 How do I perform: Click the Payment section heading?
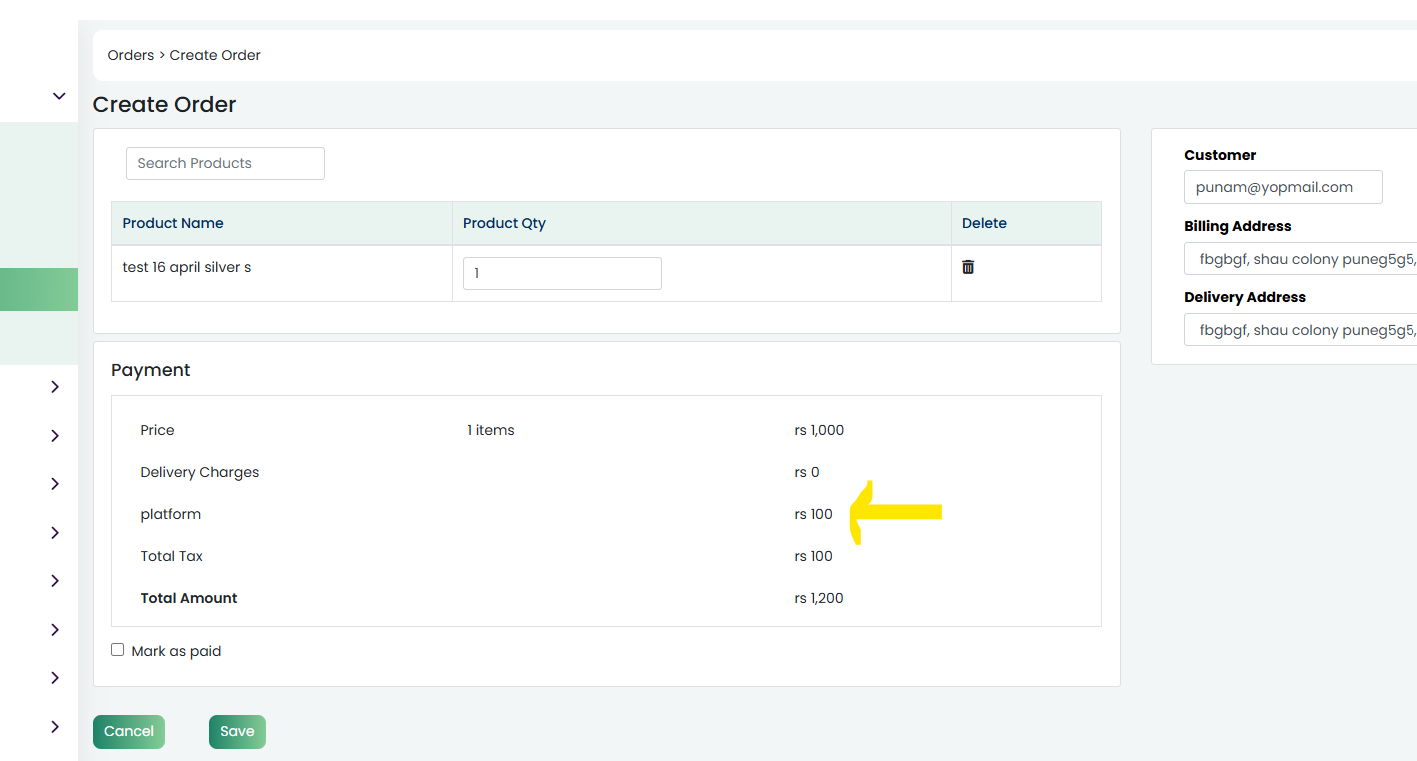coord(150,370)
